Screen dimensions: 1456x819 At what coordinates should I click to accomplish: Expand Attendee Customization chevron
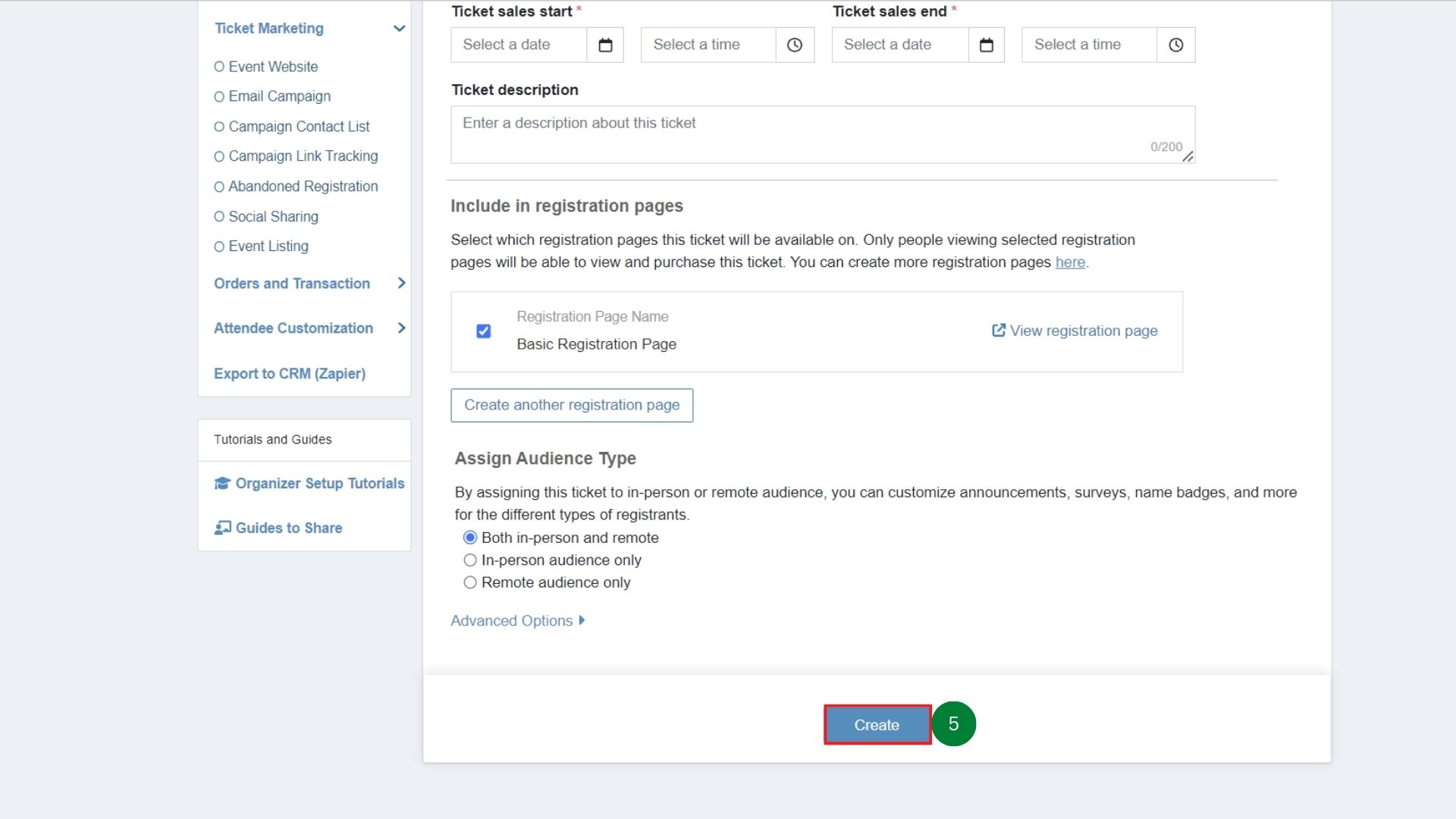click(401, 328)
